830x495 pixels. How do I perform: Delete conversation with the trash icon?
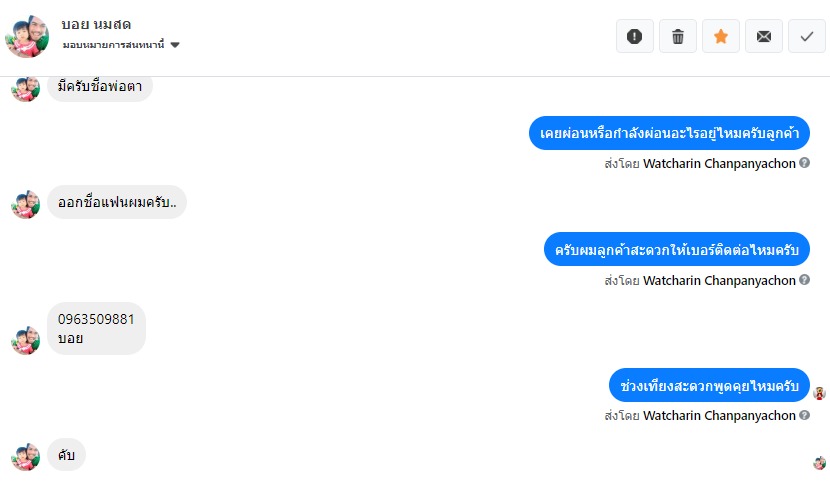coord(677,36)
